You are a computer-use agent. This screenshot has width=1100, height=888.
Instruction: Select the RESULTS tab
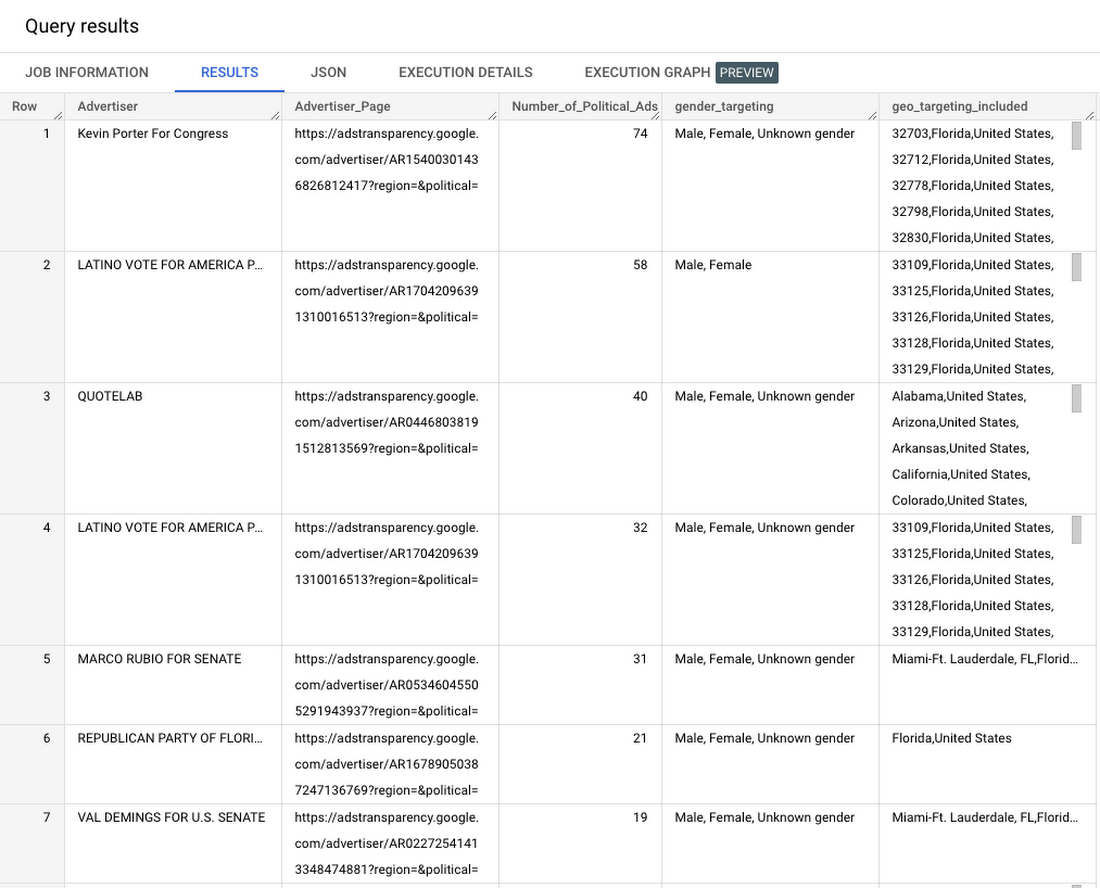229,72
